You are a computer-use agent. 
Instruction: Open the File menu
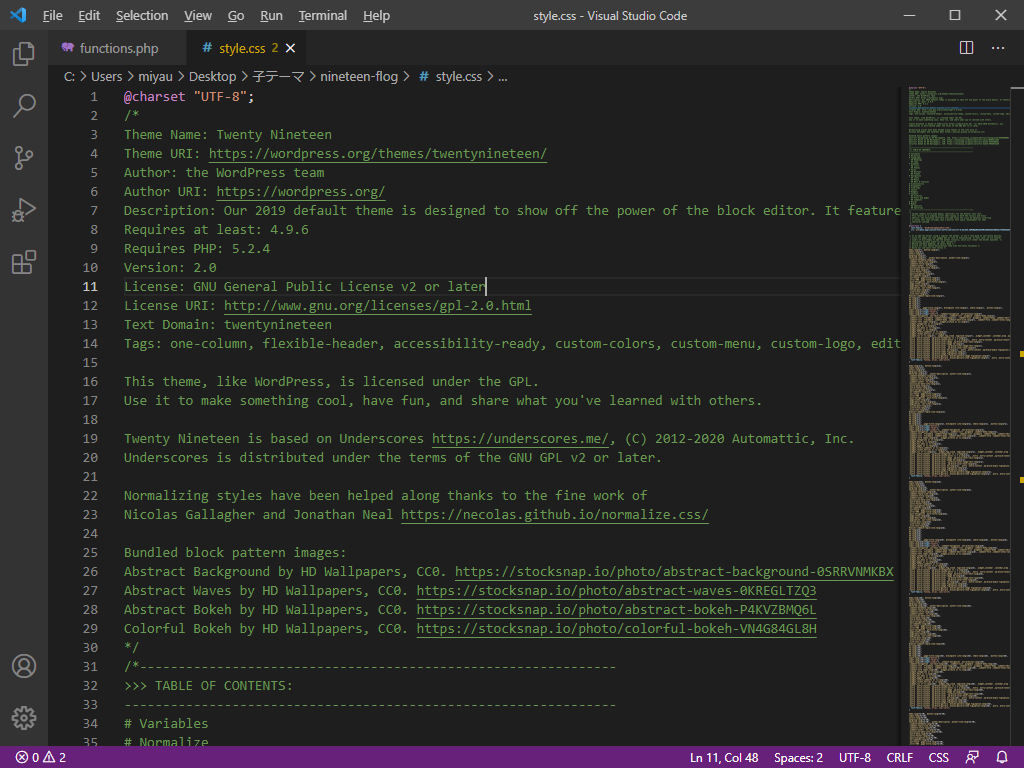click(x=52, y=16)
